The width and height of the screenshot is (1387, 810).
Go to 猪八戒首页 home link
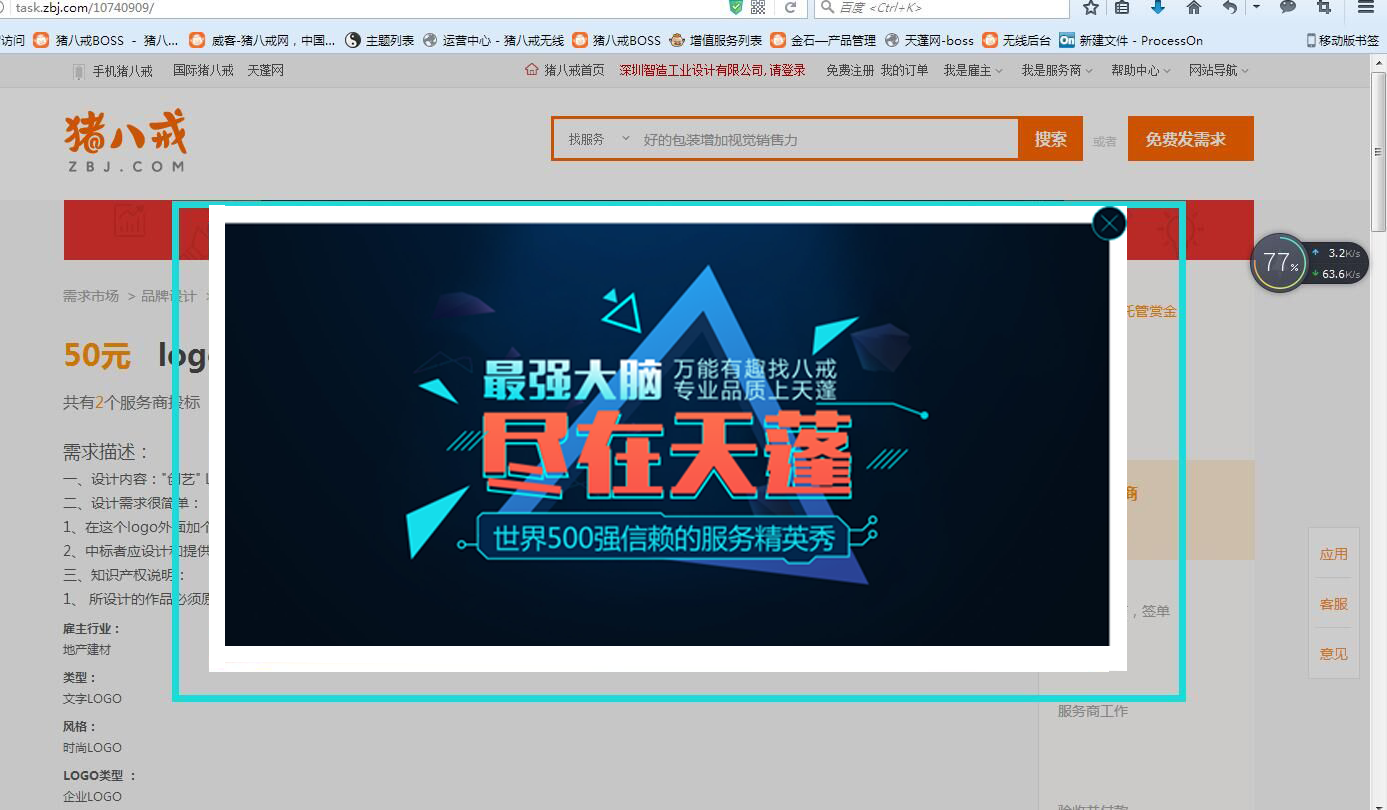[x=565, y=70]
